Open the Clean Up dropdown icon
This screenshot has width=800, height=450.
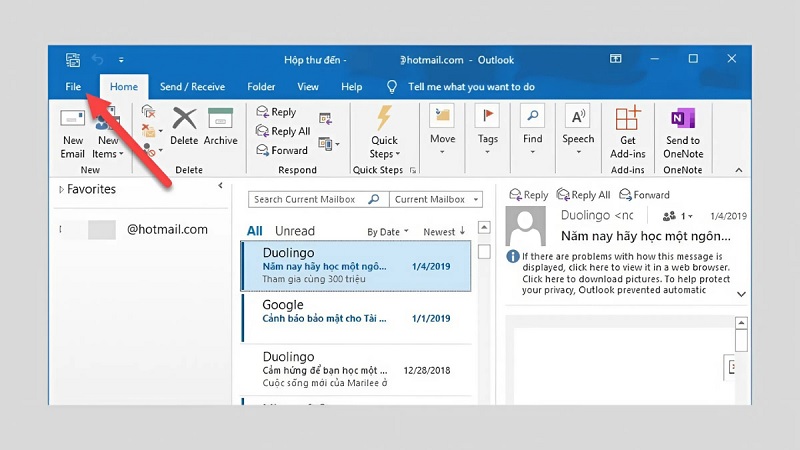coord(151,131)
